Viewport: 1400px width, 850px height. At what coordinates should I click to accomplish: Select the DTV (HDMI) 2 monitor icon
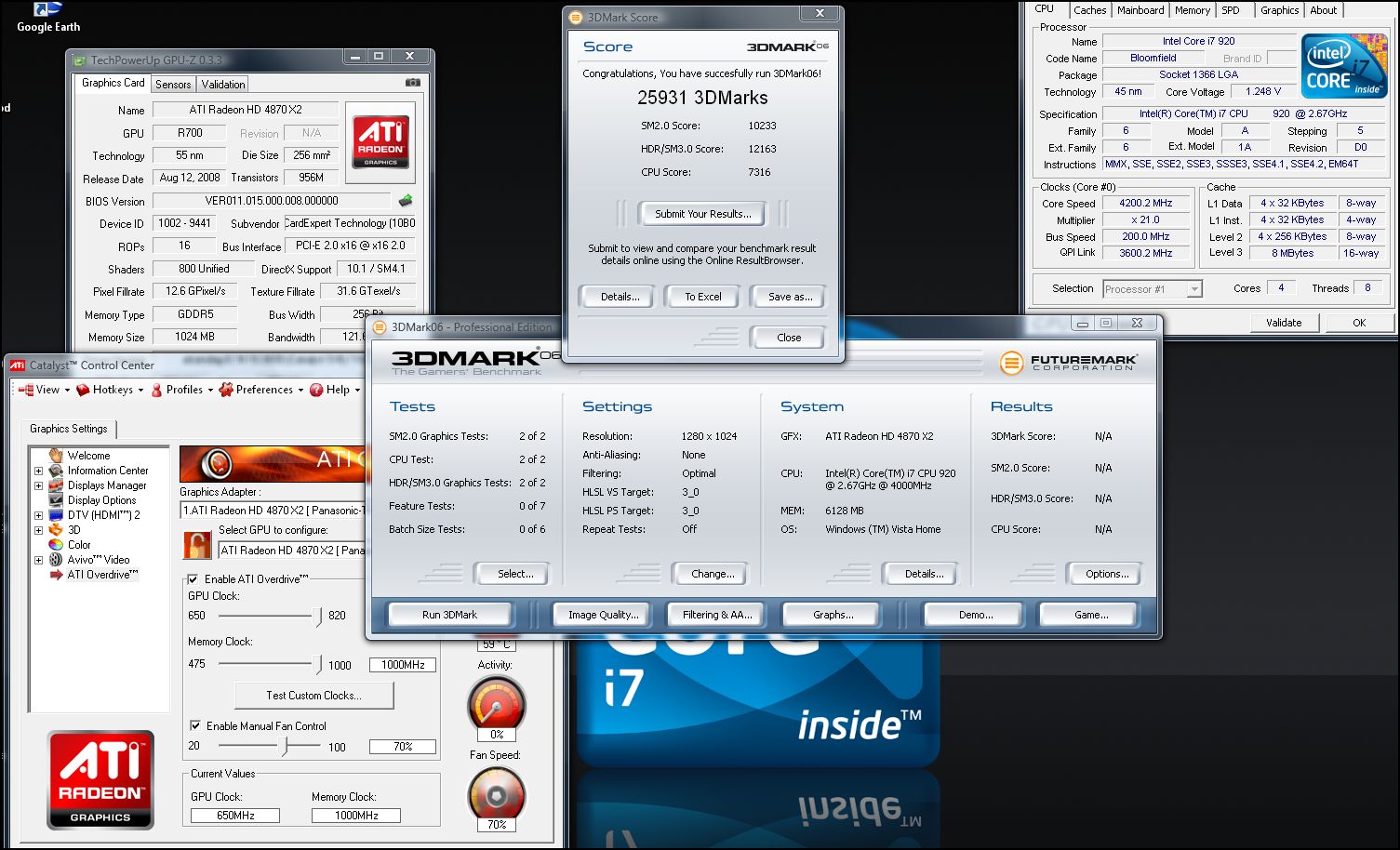coord(56,515)
